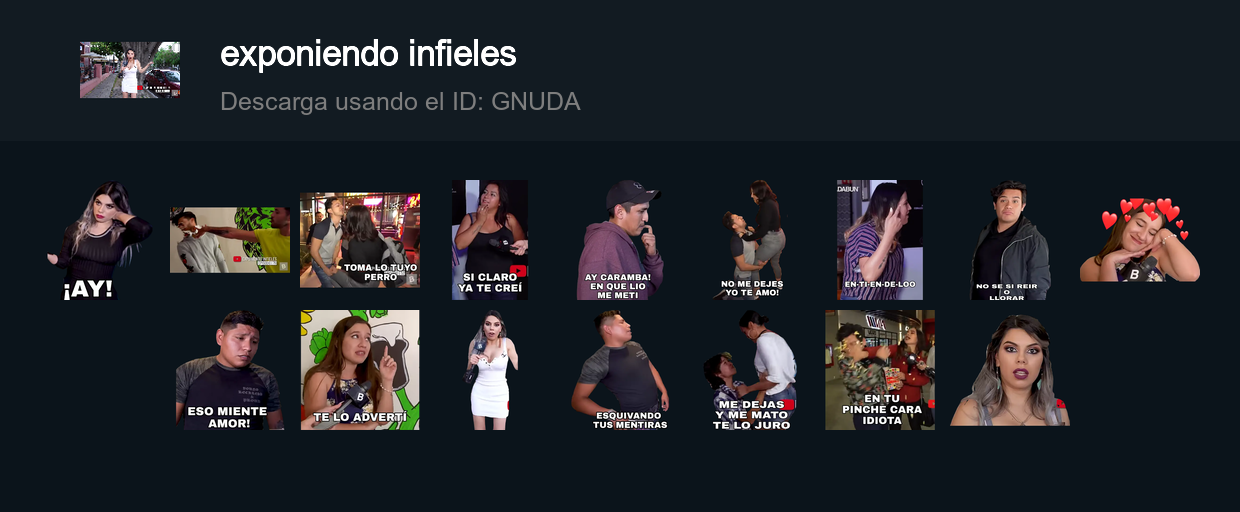This screenshot has height=512, width=1240.
Task: Choose the sticker with red hearts
Action: pos(1140,240)
